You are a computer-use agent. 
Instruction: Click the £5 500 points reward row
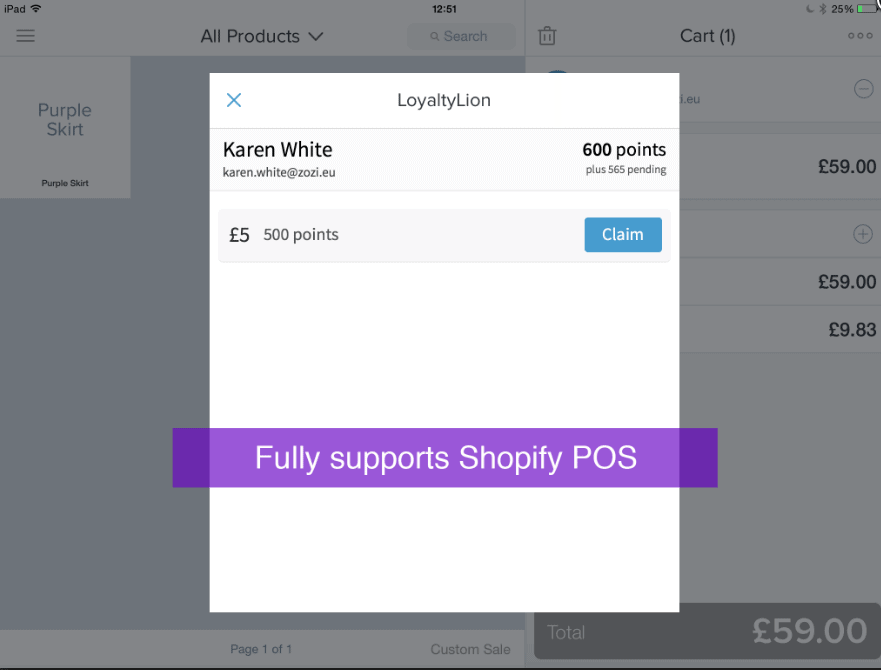444,235
